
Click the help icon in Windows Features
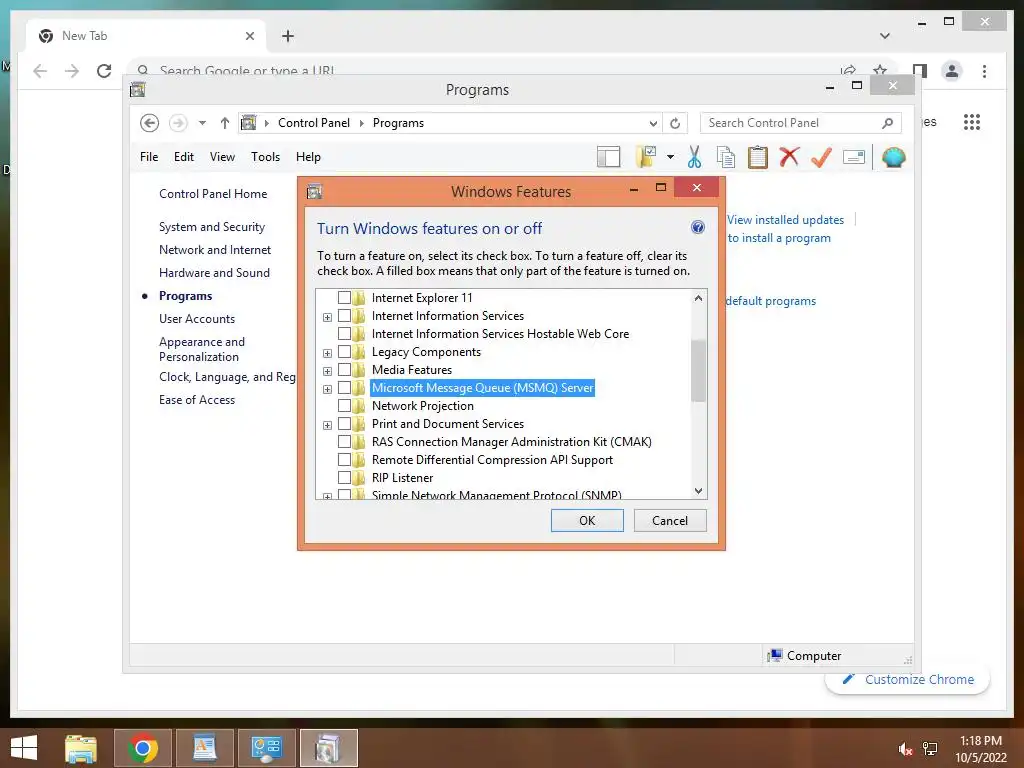697,227
